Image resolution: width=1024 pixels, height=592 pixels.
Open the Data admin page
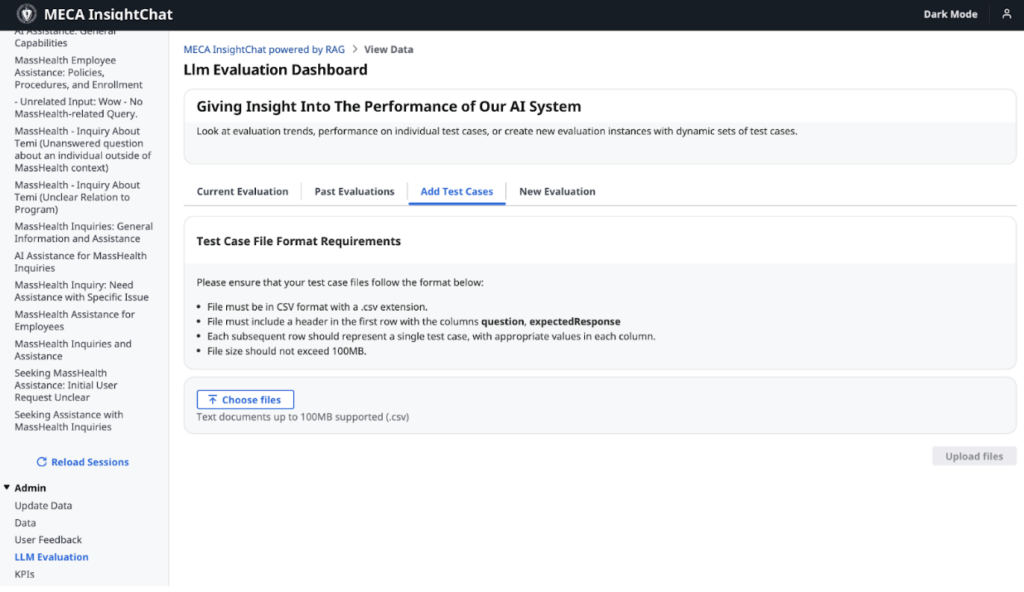(x=25, y=523)
